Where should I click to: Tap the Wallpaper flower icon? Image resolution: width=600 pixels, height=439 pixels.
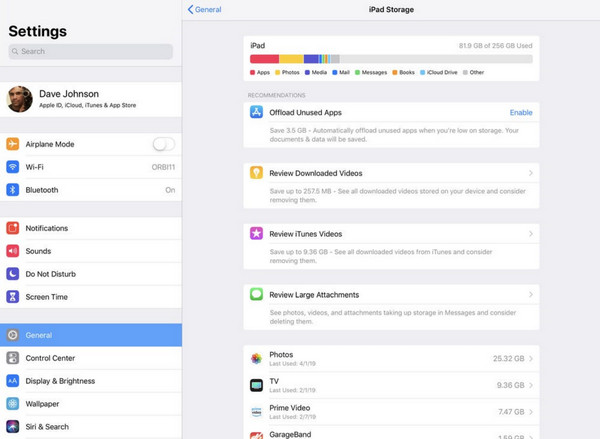click(13, 404)
